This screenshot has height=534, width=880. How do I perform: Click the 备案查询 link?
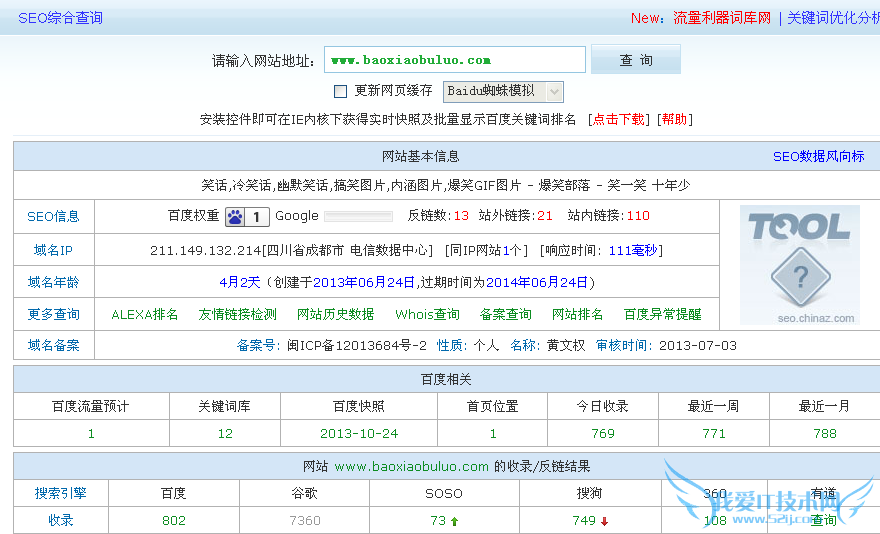point(505,314)
